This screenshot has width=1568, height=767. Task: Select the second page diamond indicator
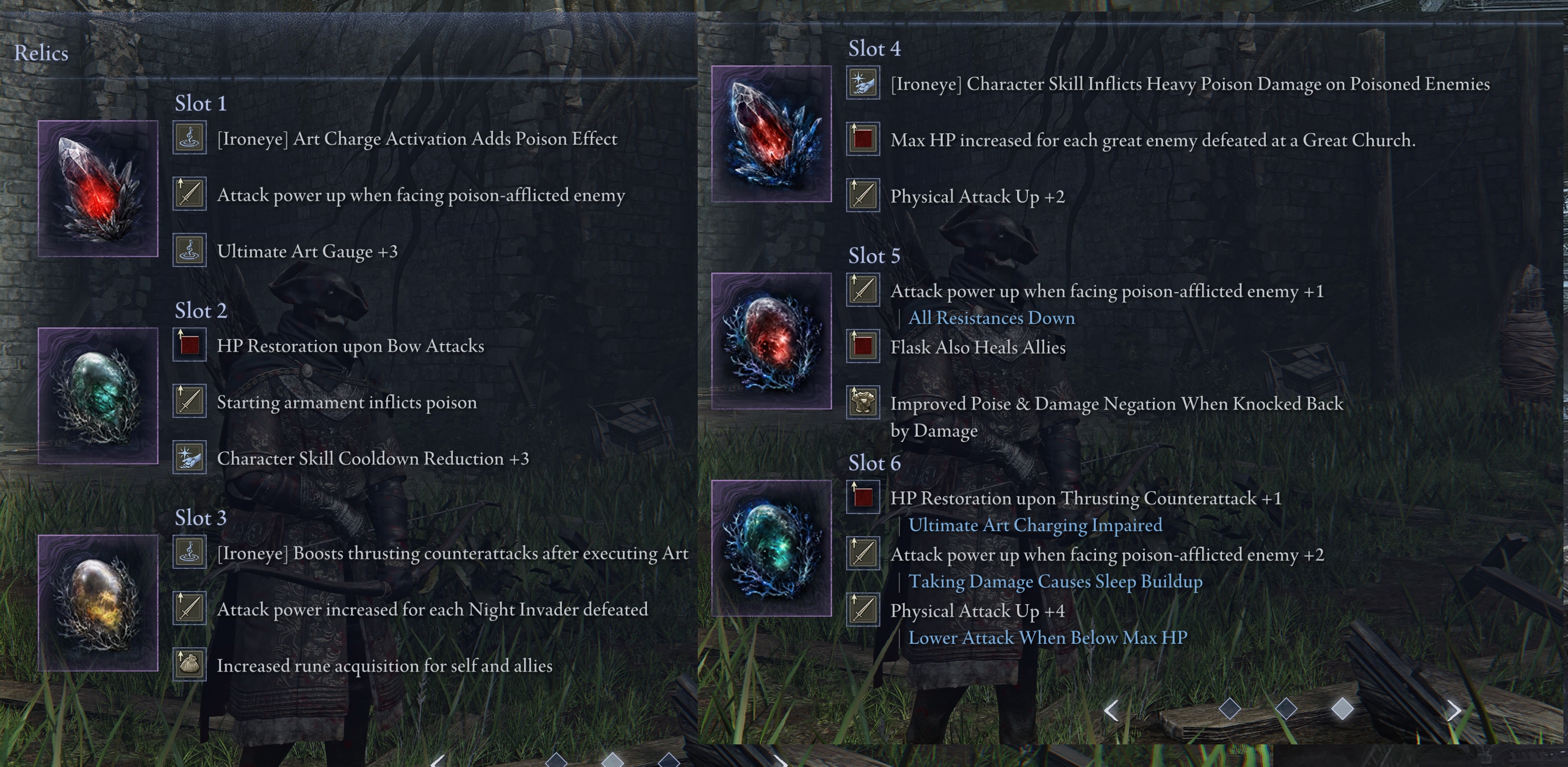point(1286,709)
